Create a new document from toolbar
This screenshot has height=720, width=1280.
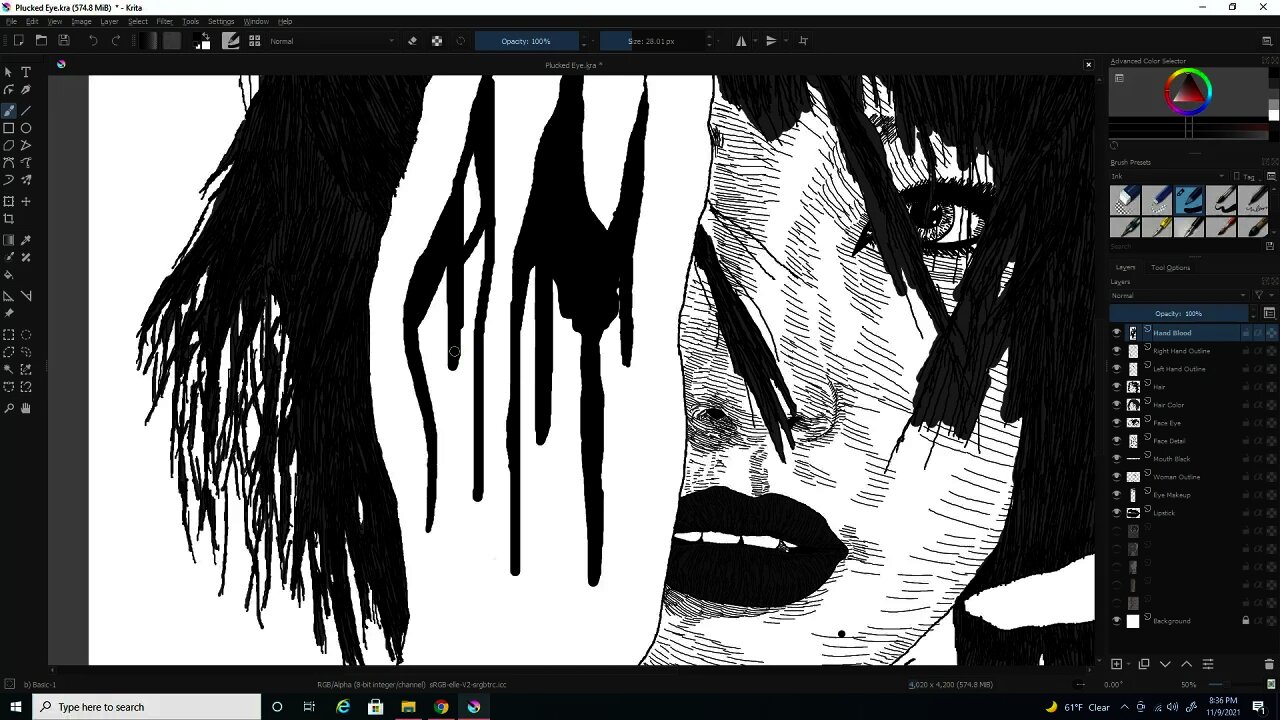(18, 41)
